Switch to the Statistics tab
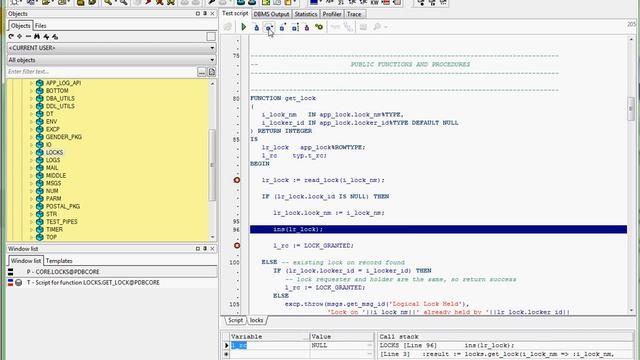 (x=306, y=14)
